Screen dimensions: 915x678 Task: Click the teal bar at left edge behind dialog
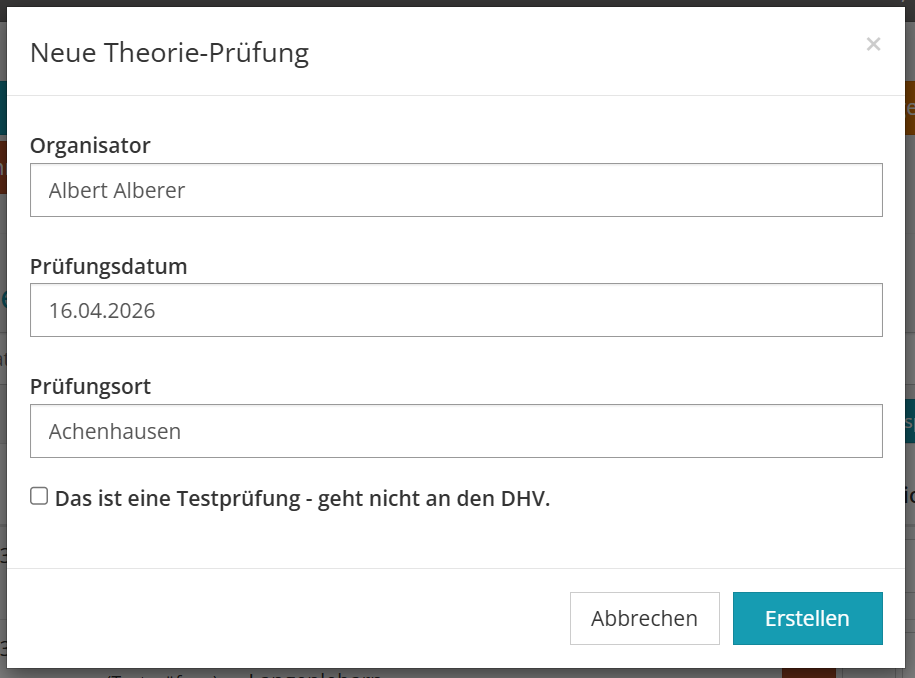tap(3, 107)
